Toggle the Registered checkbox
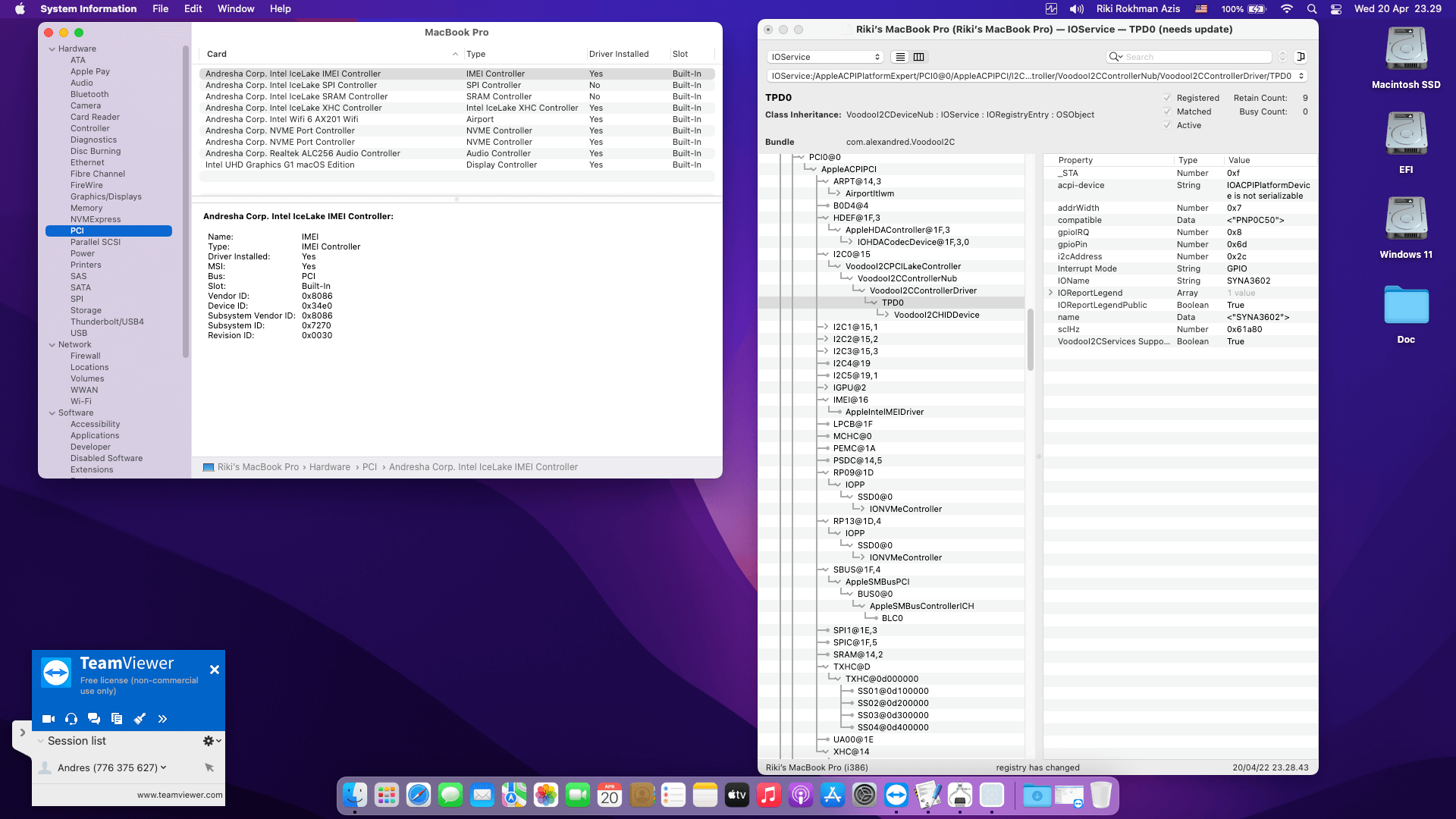1456x819 pixels. coord(1167,98)
